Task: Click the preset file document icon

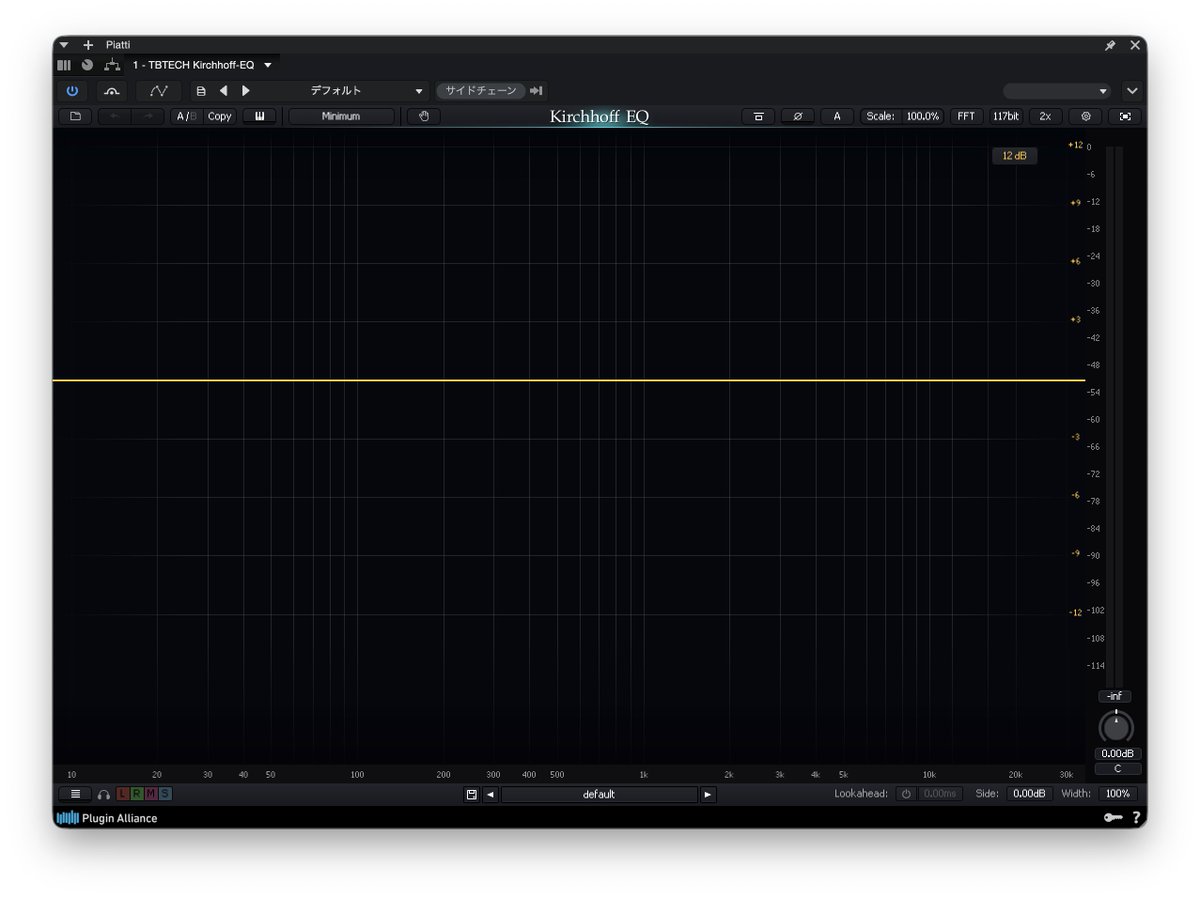Action: point(201,91)
